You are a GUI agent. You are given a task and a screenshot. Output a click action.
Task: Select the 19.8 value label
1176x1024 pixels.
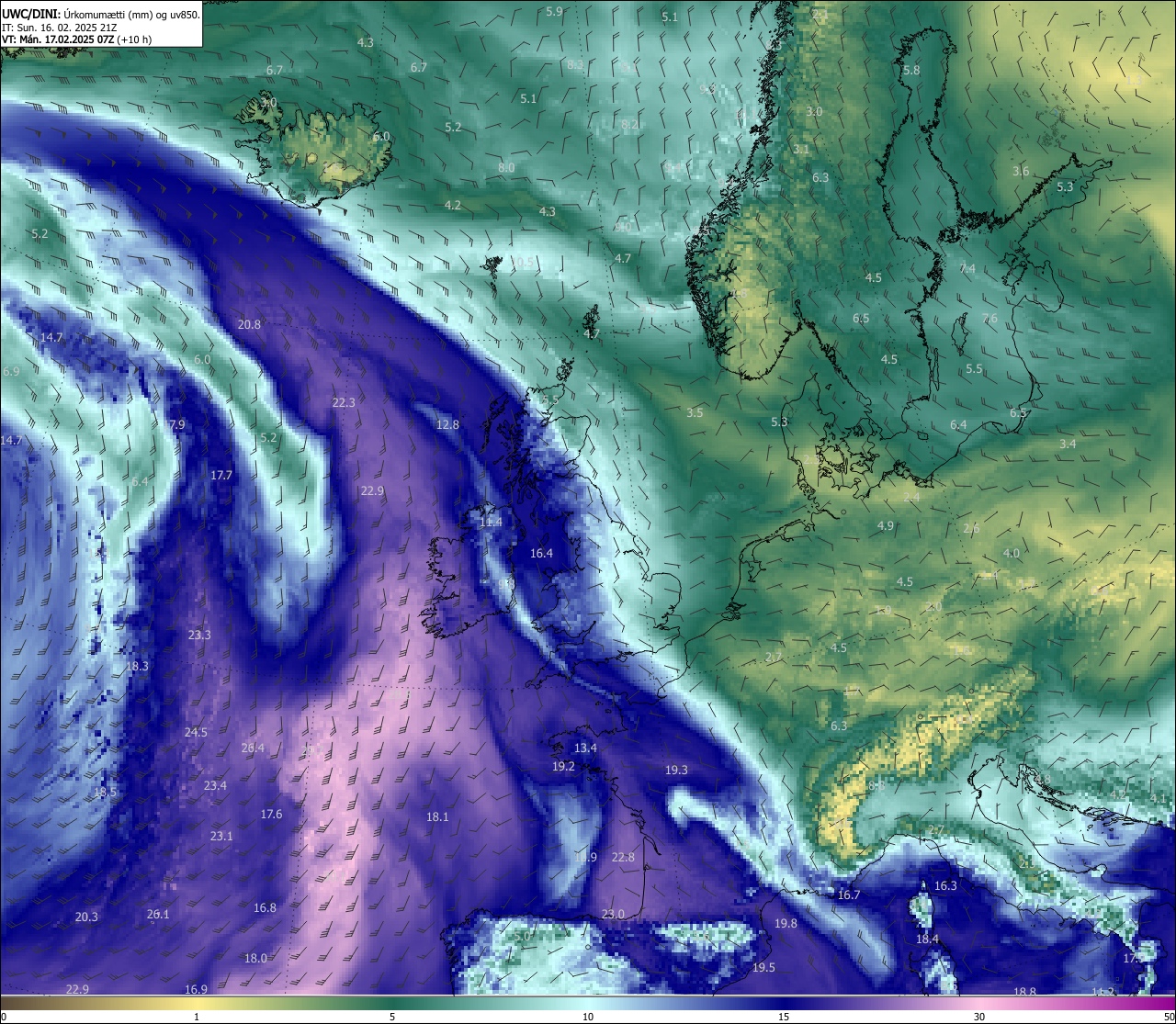(x=786, y=924)
